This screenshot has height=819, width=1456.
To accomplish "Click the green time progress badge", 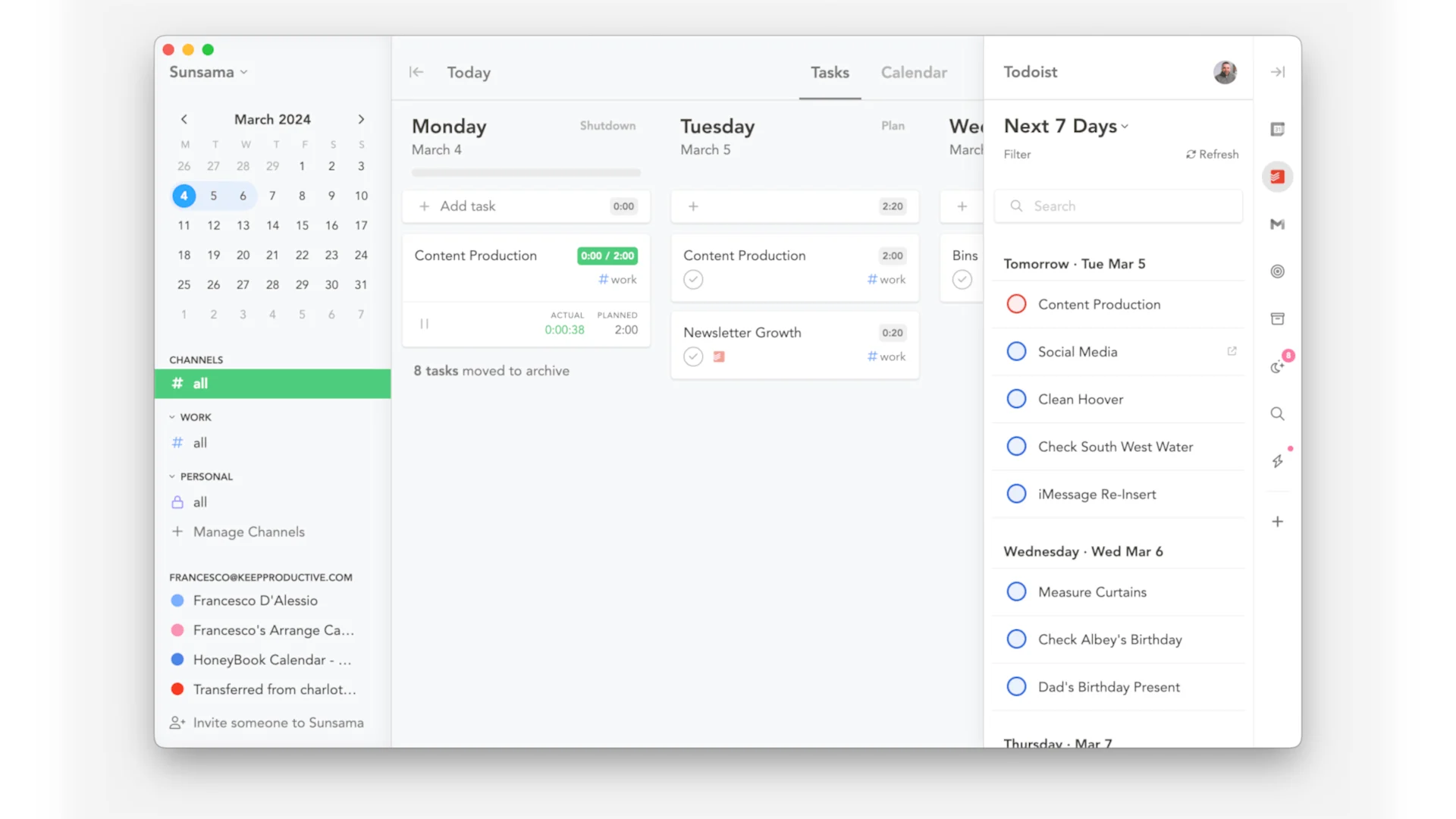I will tap(607, 256).
